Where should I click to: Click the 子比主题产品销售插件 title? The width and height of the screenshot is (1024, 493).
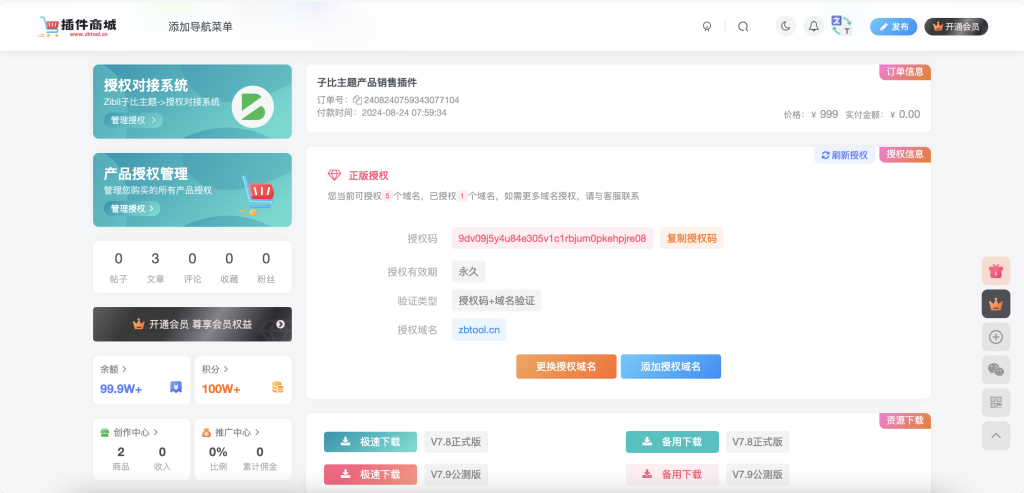click(x=367, y=83)
